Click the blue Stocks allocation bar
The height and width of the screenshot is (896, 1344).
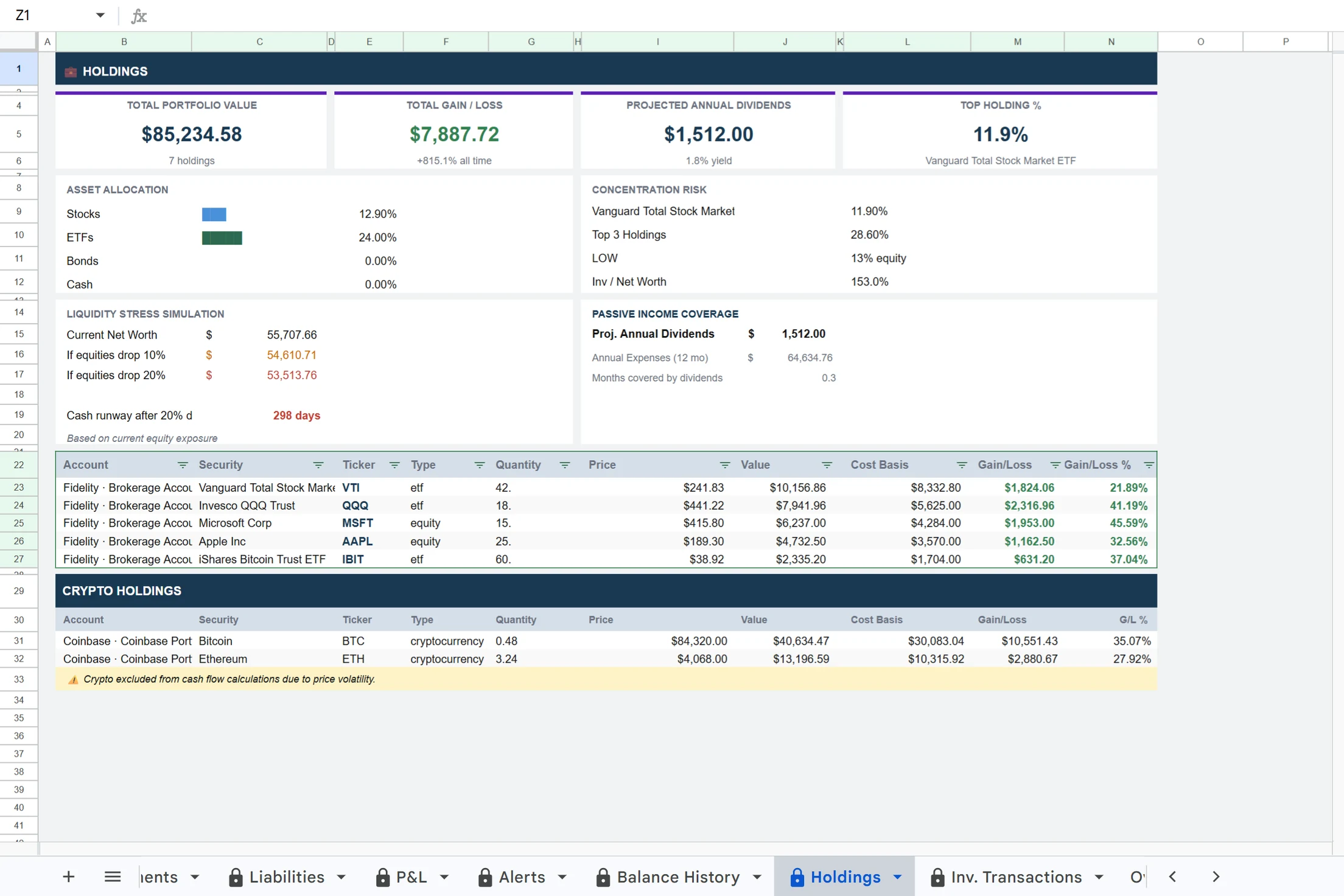[x=214, y=214]
